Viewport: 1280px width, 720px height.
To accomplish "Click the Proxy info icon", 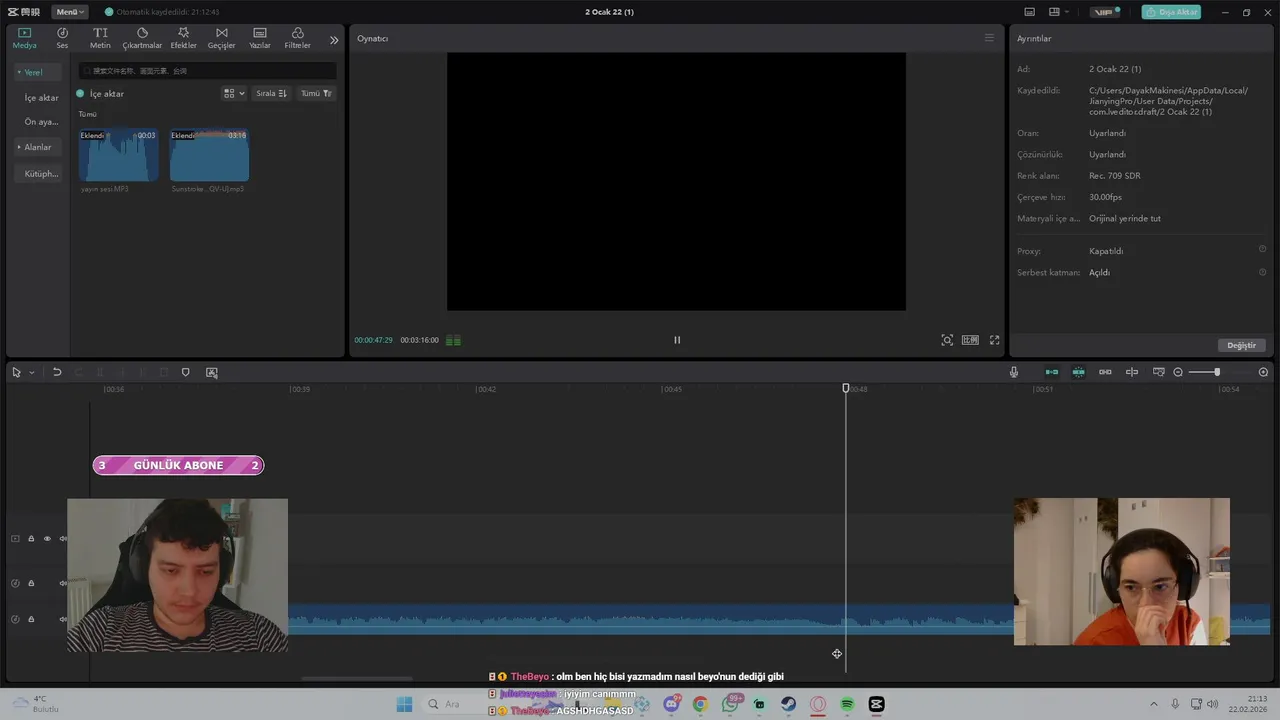I will pyautogui.click(x=1262, y=249).
